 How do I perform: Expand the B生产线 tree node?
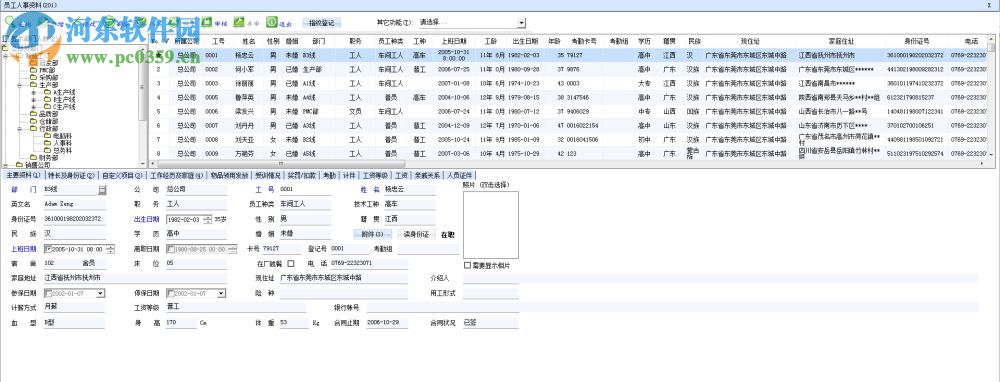pyautogui.click(x=34, y=99)
